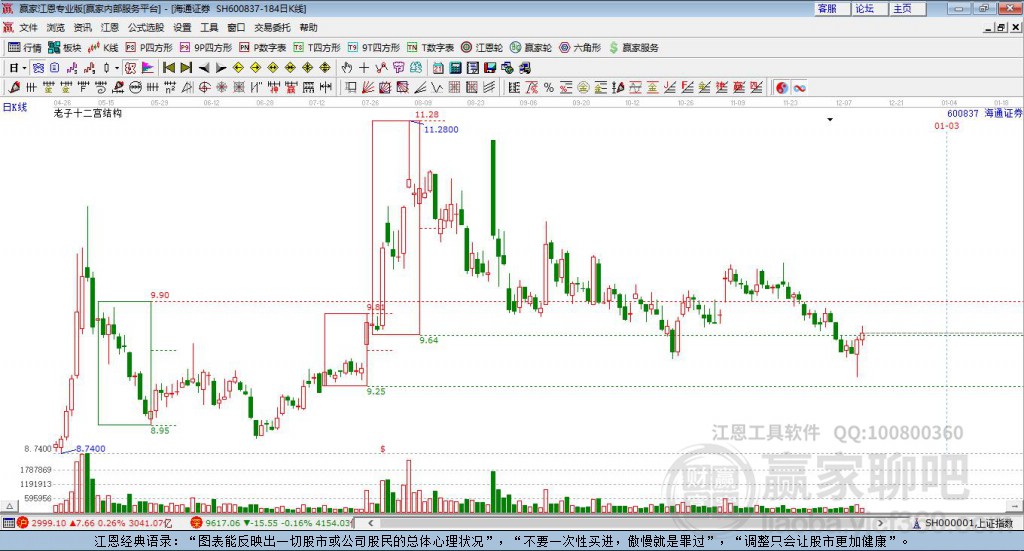Screen dimensions: 1024x551
Task: Open the T四方形 tool
Action: coord(317,48)
